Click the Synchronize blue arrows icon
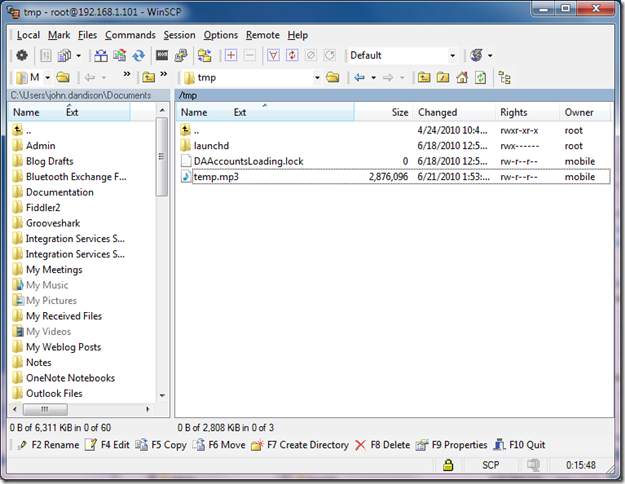 [x=138, y=55]
